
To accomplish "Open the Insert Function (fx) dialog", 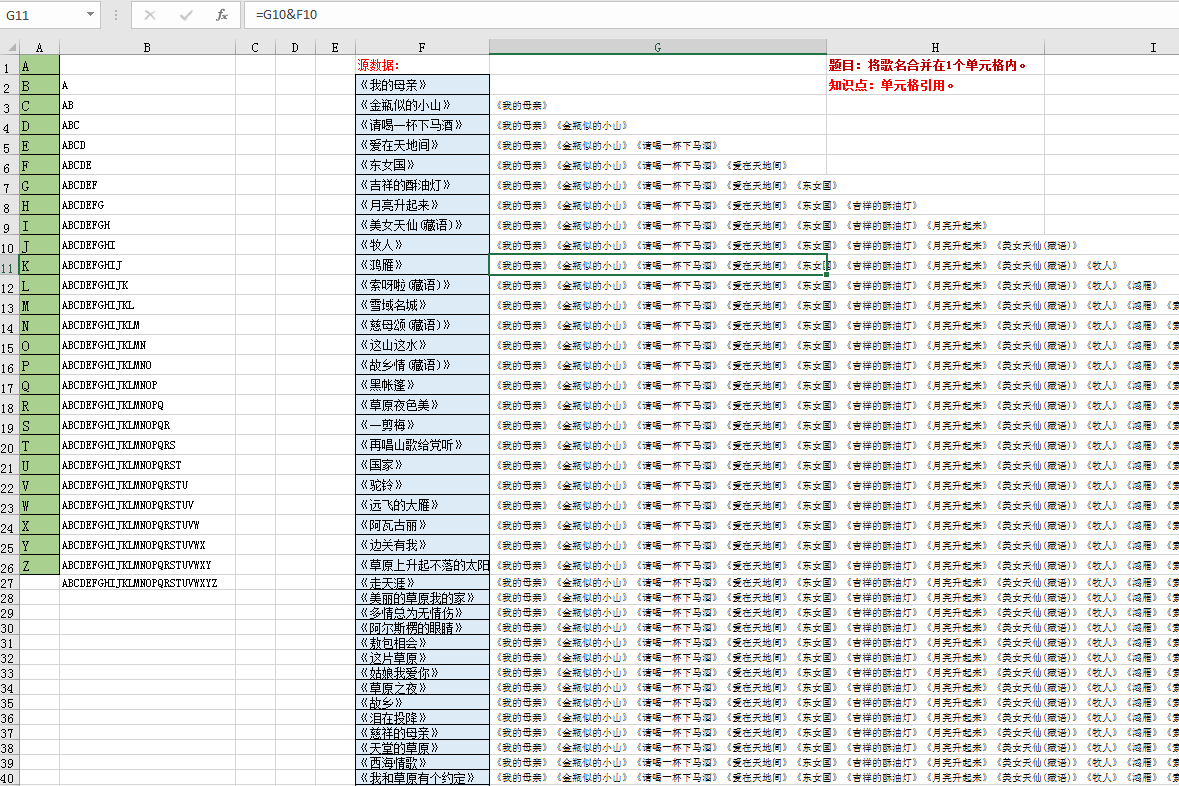I will pyautogui.click(x=222, y=15).
